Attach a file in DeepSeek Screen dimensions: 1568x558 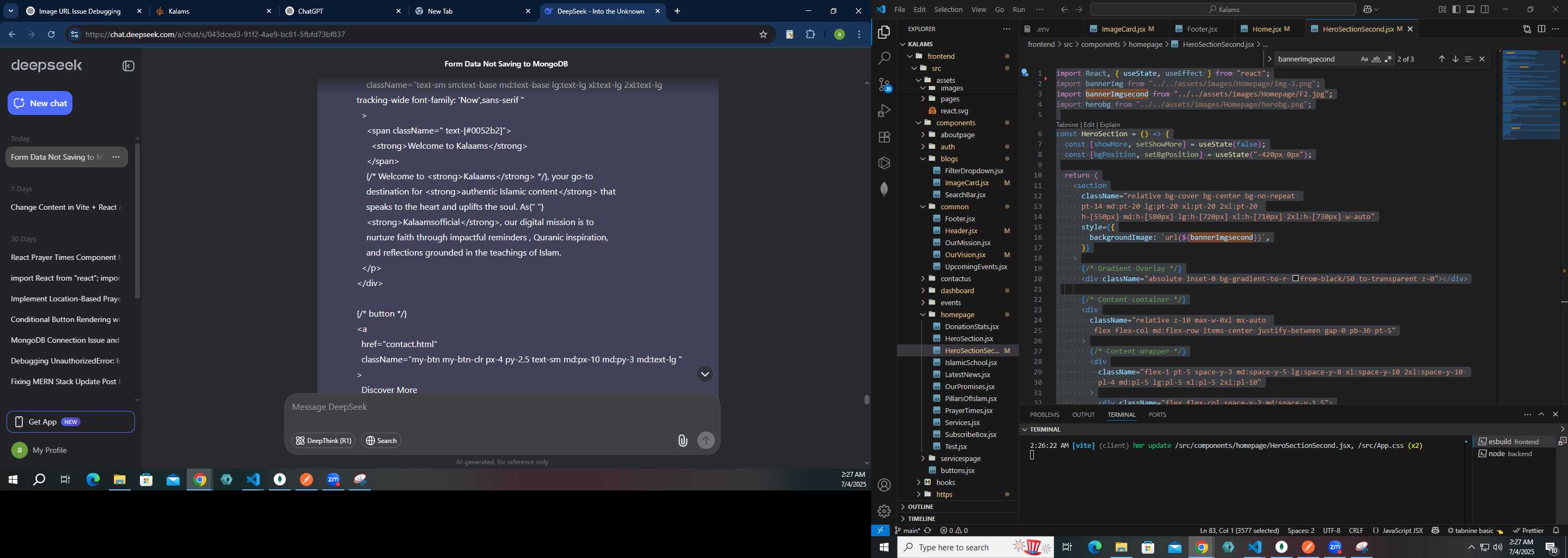click(x=682, y=440)
